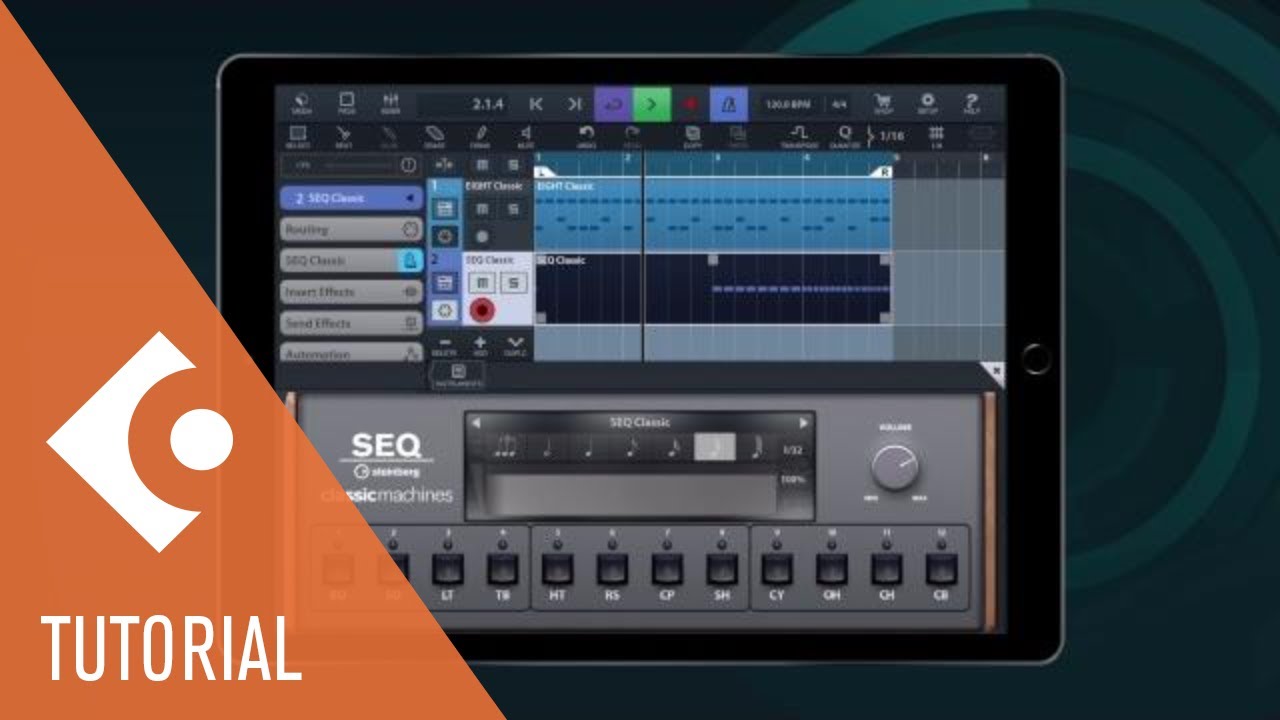The width and height of the screenshot is (1280, 720).
Task: Open the Projects panel icon
Action: pyautogui.click(x=346, y=104)
